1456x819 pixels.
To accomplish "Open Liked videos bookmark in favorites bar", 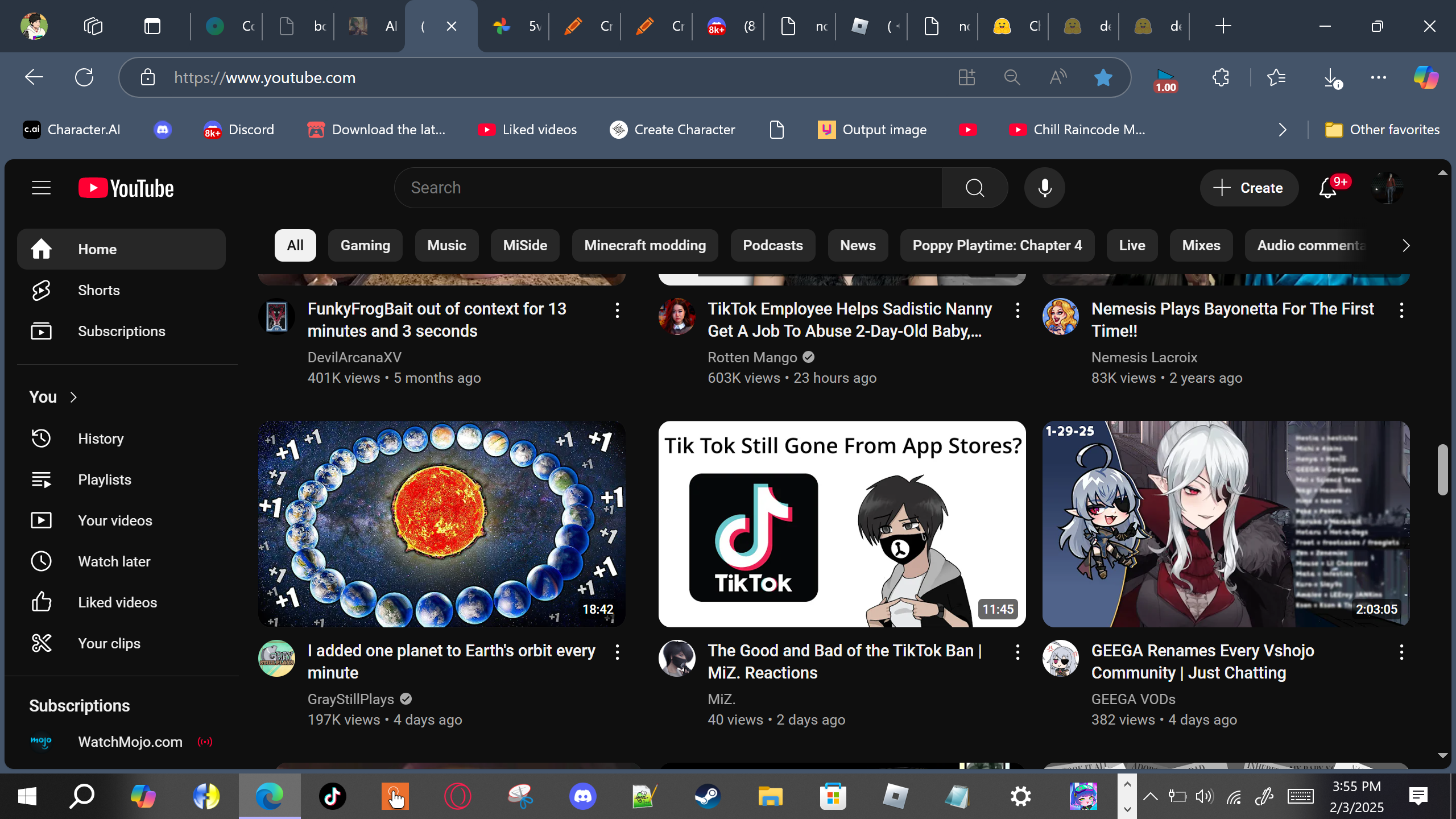I will point(527,130).
